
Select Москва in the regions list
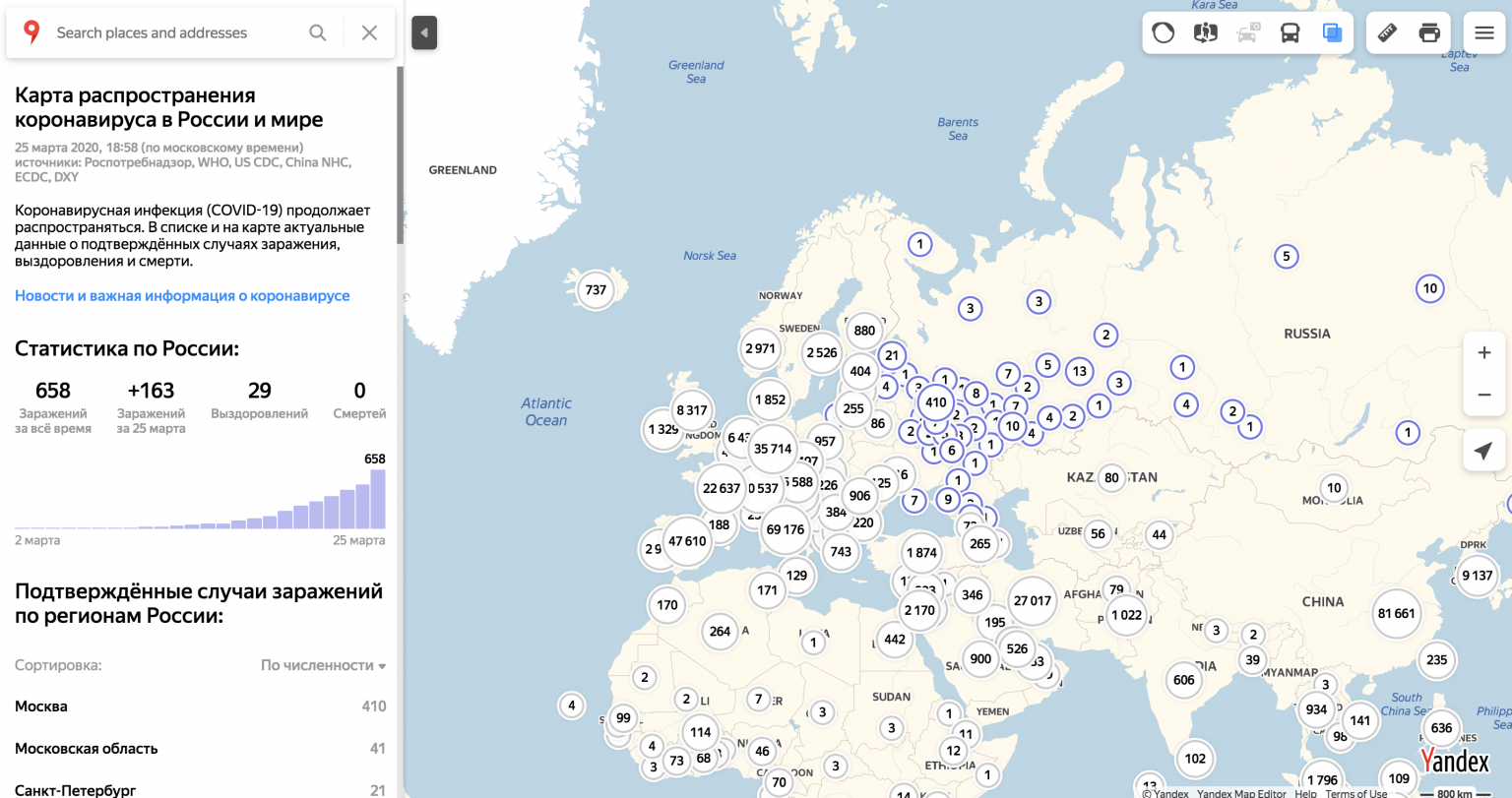41,706
